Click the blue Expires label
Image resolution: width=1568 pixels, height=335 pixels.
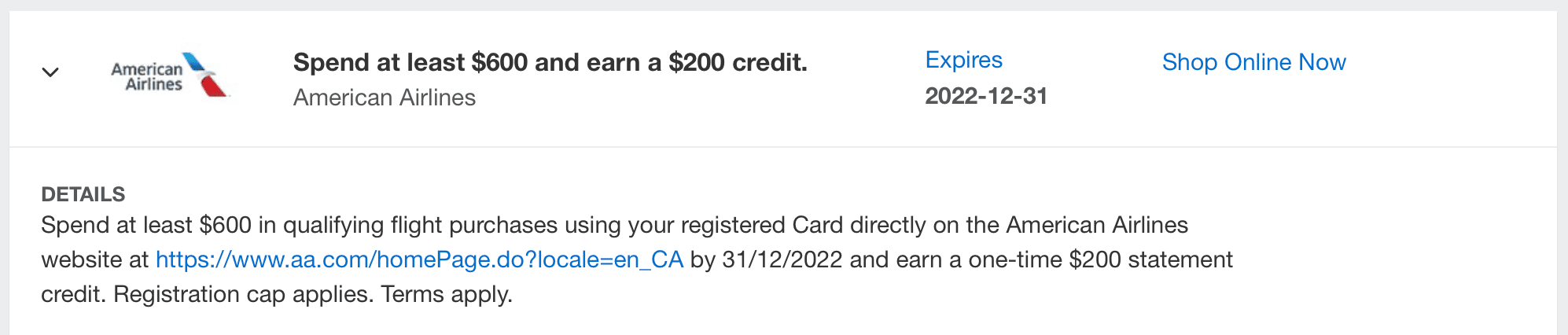963,60
